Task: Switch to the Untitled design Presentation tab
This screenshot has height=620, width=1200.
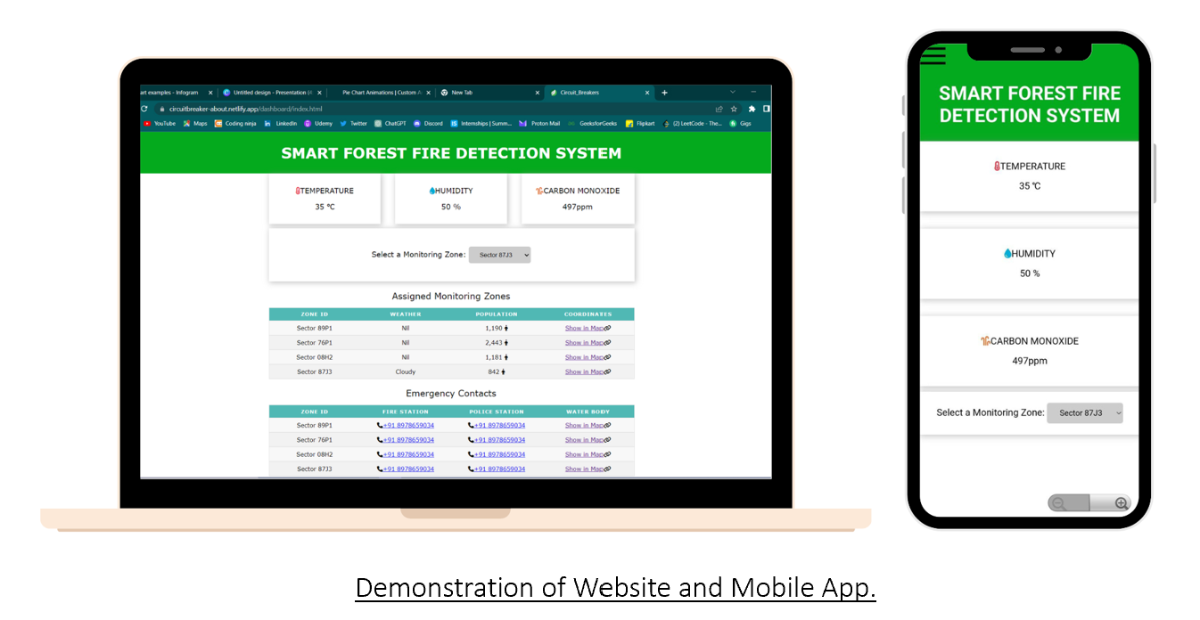Action: tap(271, 92)
